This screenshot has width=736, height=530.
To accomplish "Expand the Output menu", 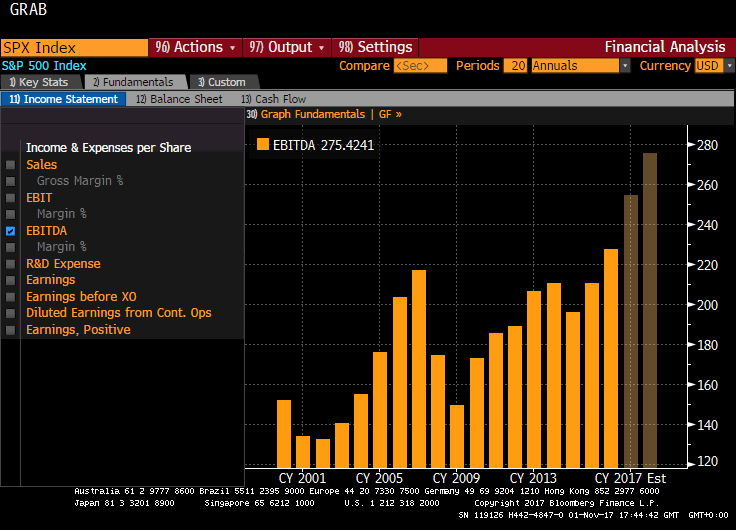I will [287, 47].
